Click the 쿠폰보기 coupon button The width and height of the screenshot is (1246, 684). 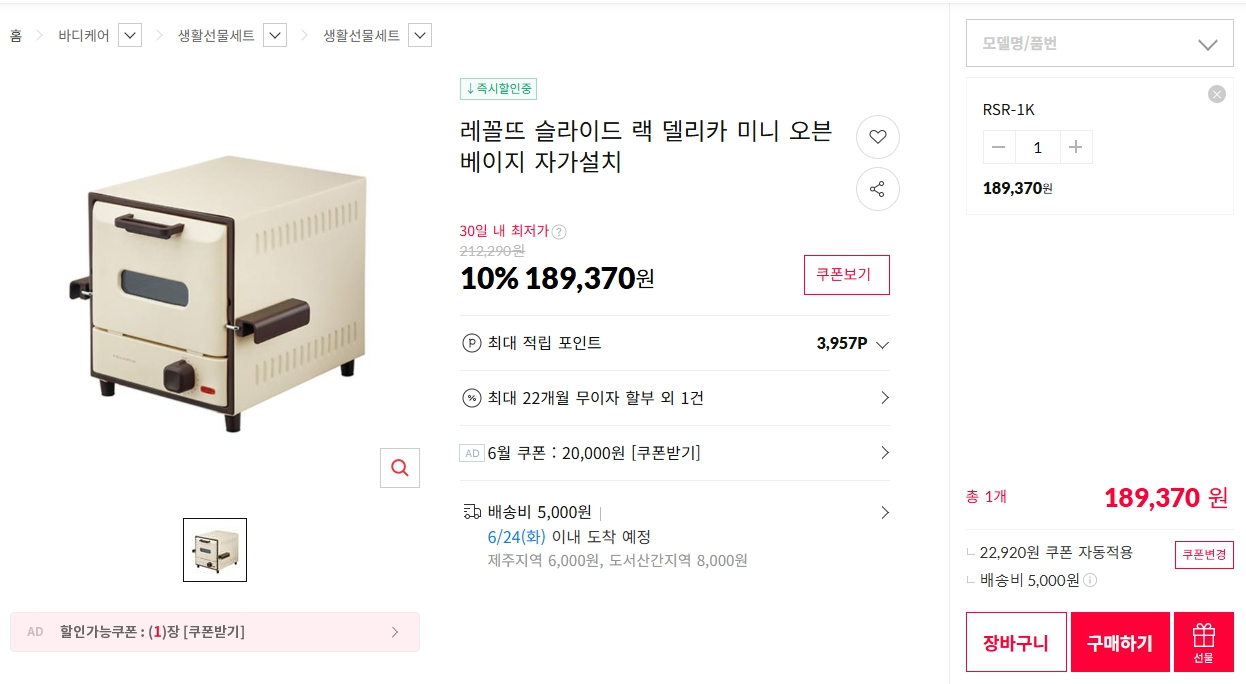(x=846, y=275)
